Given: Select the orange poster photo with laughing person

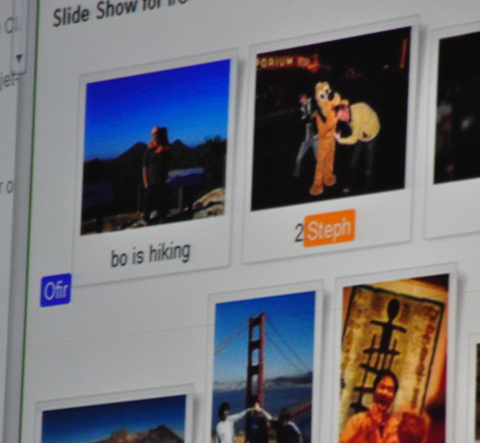Looking at the screenshot, I should 393,359.
